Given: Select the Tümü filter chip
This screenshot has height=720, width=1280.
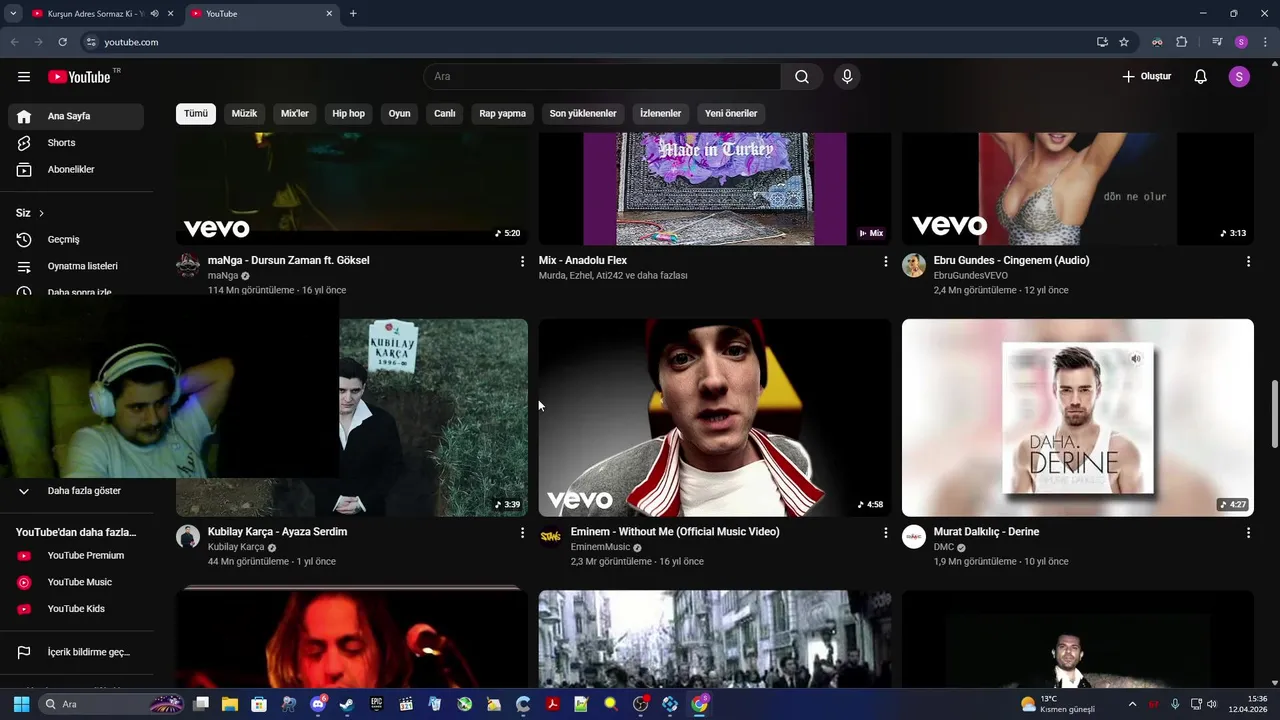Looking at the screenshot, I should (196, 114).
